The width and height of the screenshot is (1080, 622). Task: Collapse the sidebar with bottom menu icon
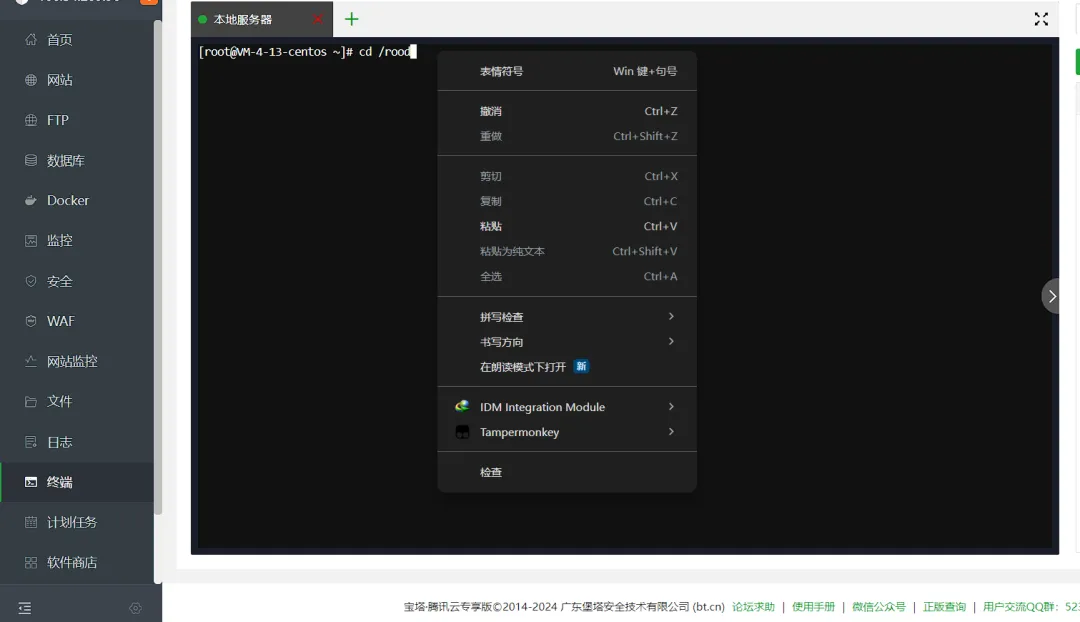click(25, 608)
